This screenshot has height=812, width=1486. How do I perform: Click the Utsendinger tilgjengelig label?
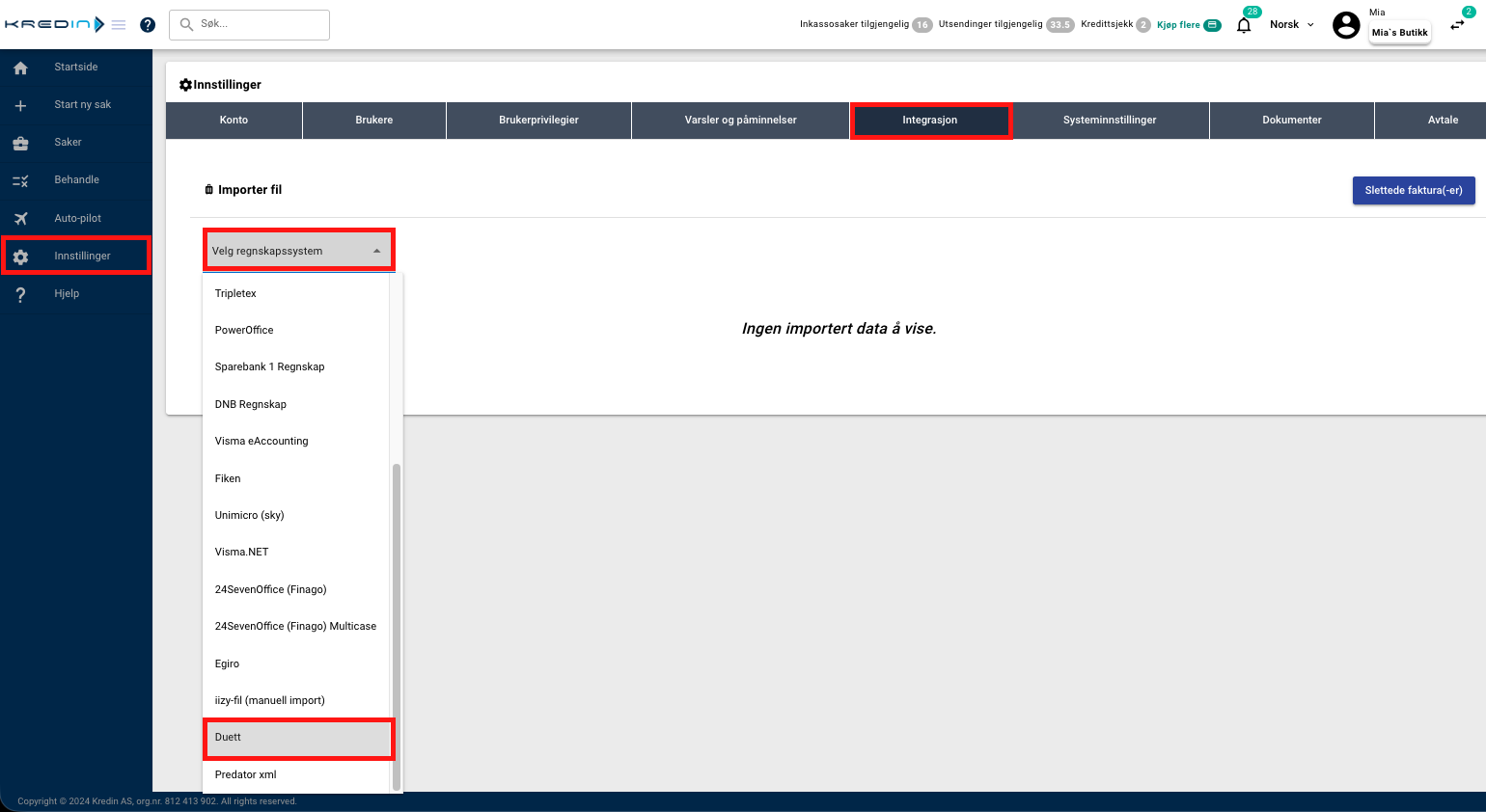point(990,24)
